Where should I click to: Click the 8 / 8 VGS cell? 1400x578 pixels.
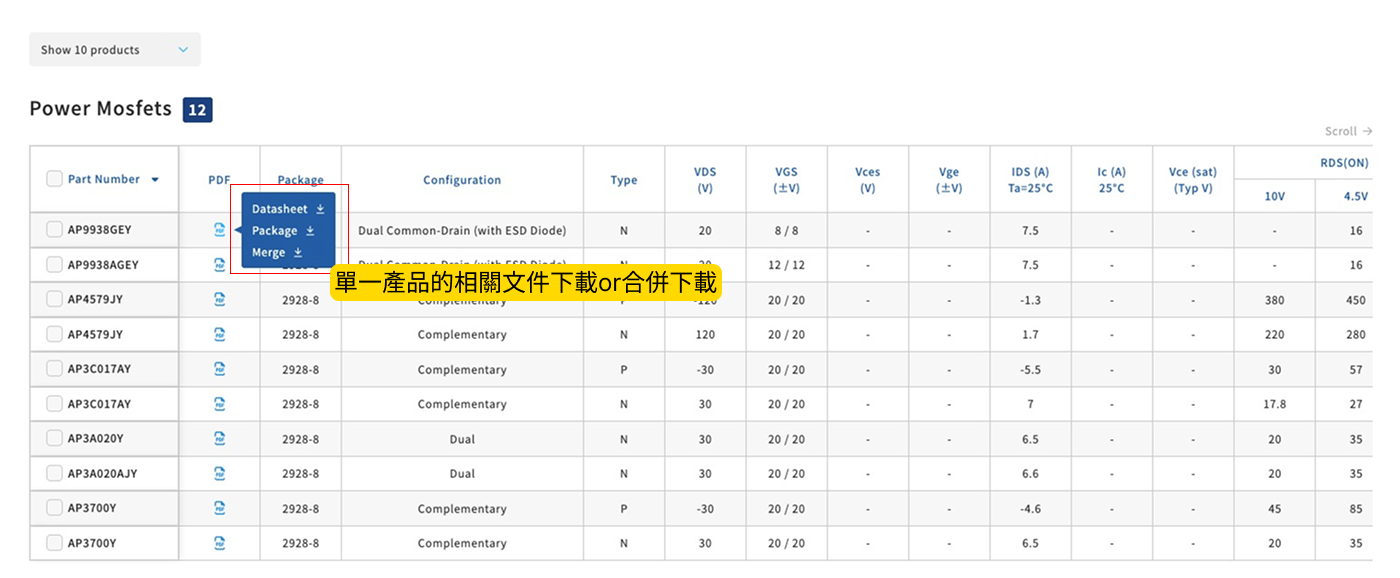(x=787, y=231)
